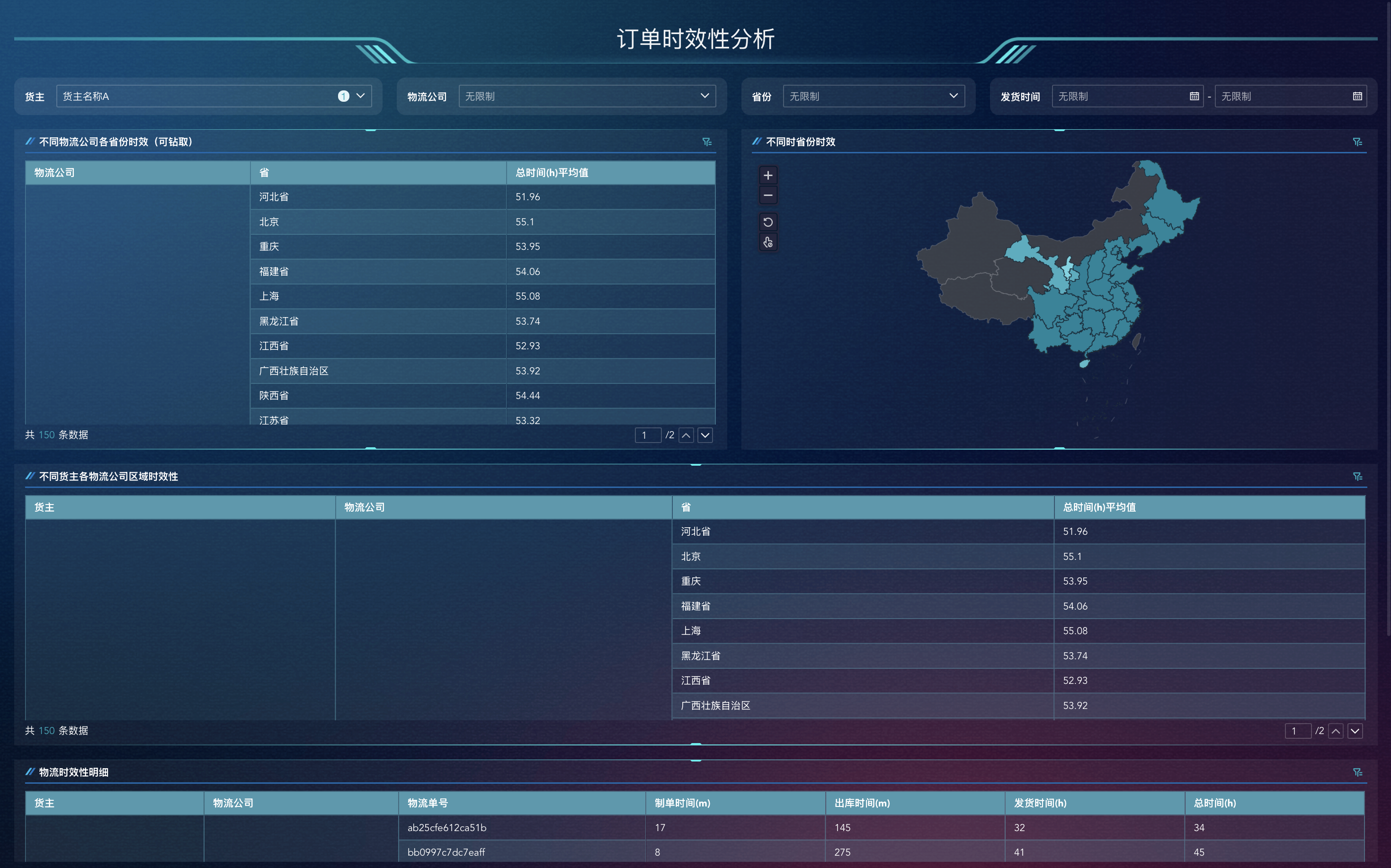
Task: Reset the map view with the refresh icon
Action: coord(768,222)
